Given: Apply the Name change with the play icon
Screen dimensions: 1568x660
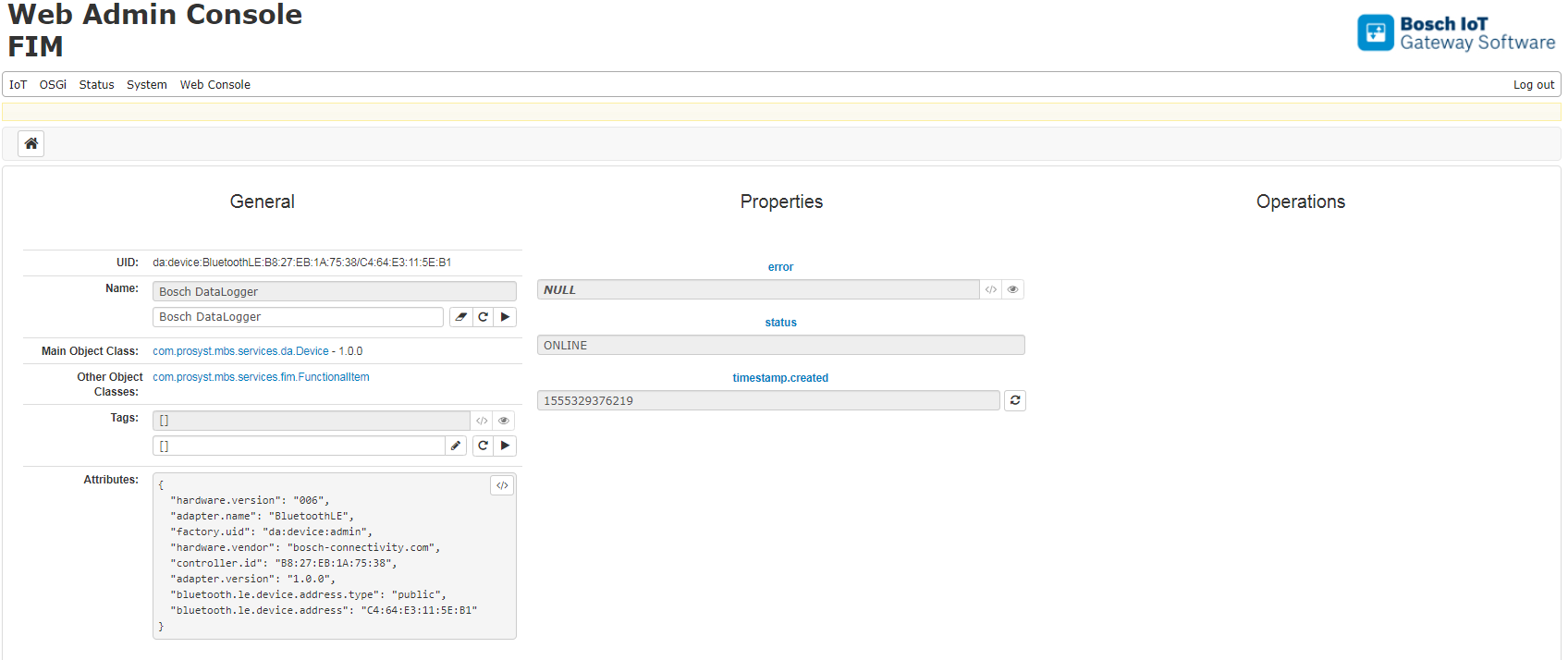Looking at the screenshot, I should 505,317.
